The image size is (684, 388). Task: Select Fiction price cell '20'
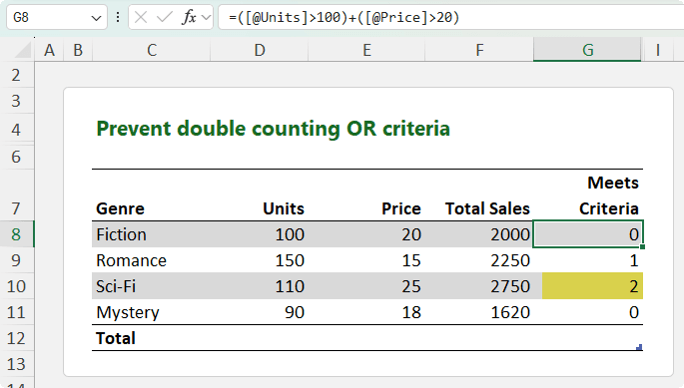[366, 234]
